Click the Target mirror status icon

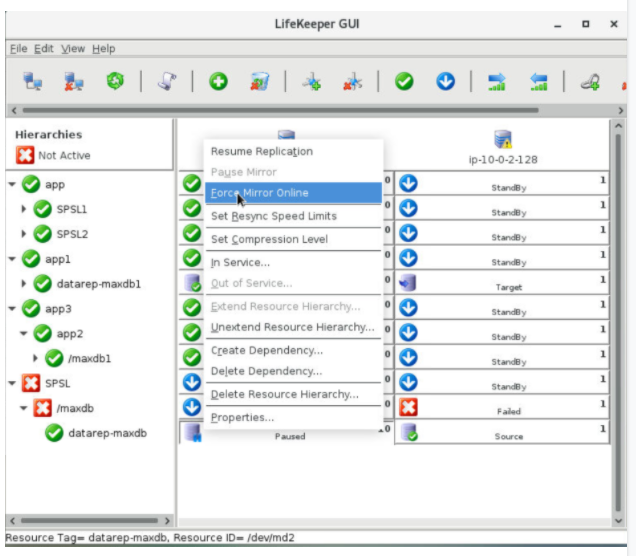[408, 283]
